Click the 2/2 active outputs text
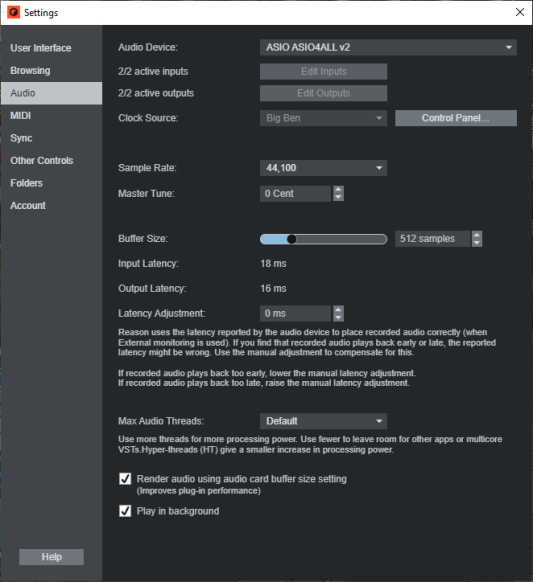This screenshot has height=582, width=533. pos(156,93)
